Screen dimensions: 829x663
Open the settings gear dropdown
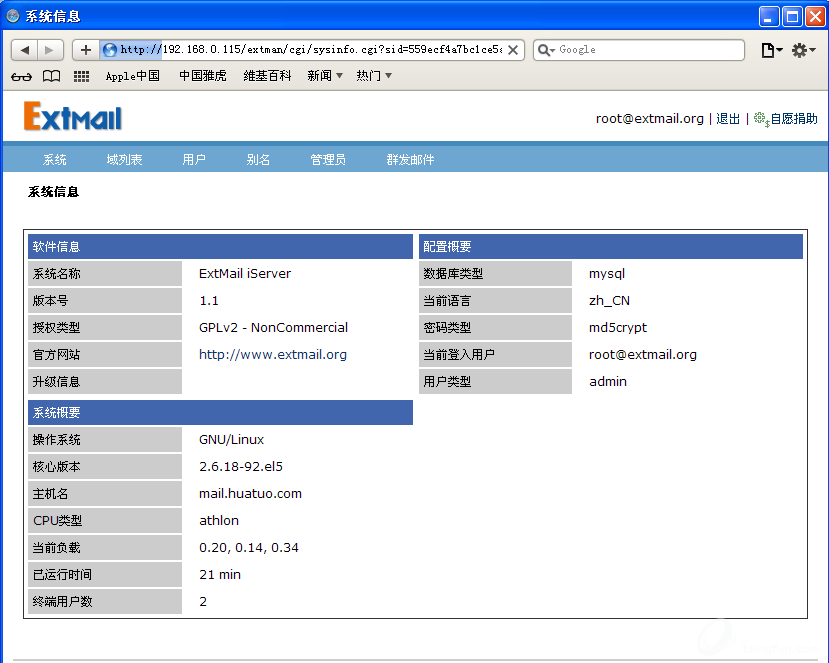click(803, 50)
